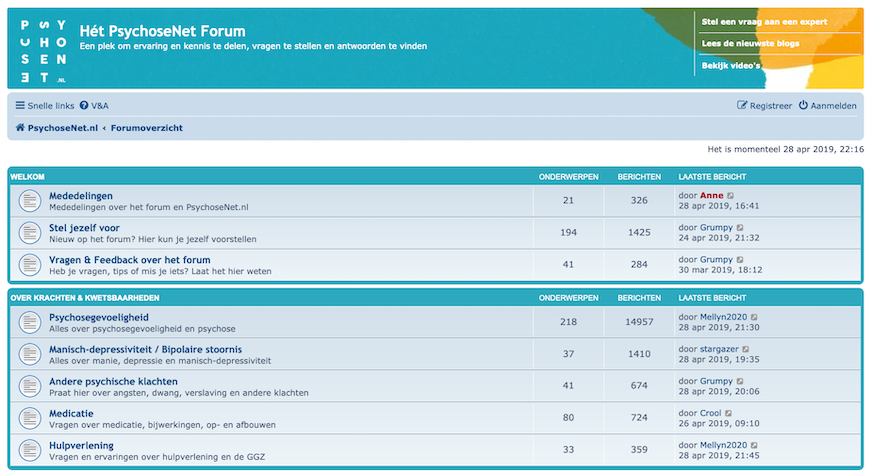Open 'Vragen & Feedback over het forum'
Screen dimensions: 872x473
tap(130, 260)
